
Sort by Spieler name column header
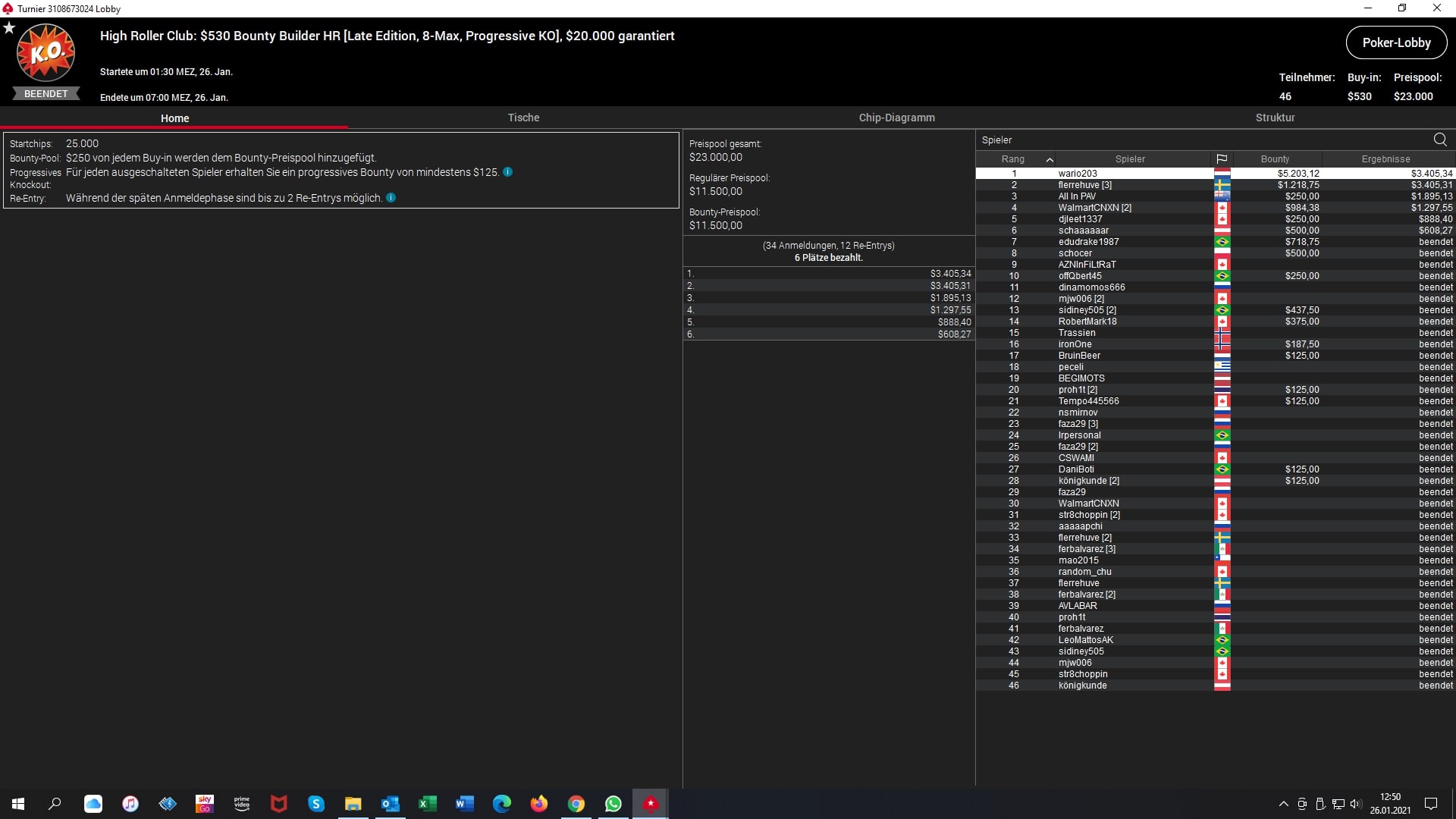point(1130,159)
